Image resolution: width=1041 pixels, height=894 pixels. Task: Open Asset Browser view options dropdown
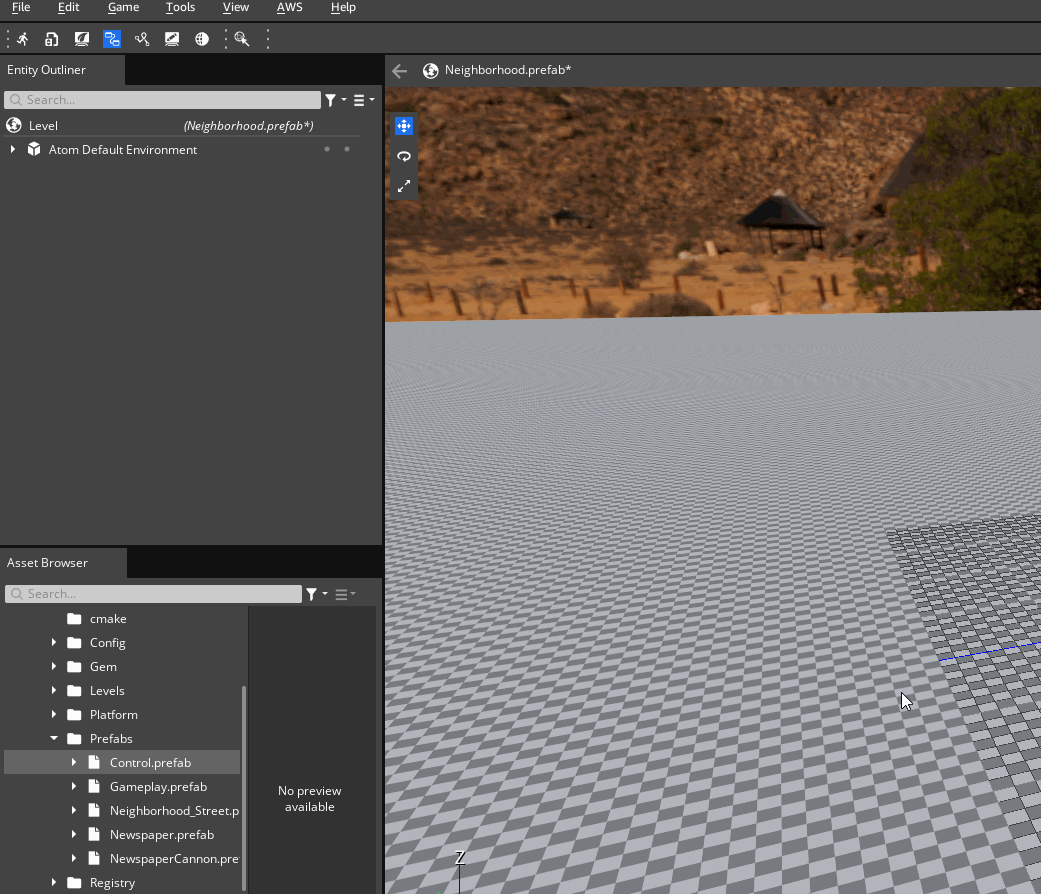pyautogui.click(x=345, y=594)
